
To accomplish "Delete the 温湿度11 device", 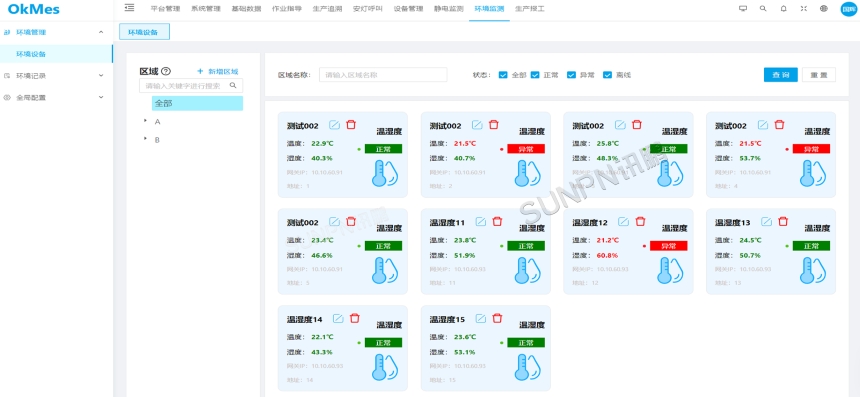I will click(x=497, y=222).
